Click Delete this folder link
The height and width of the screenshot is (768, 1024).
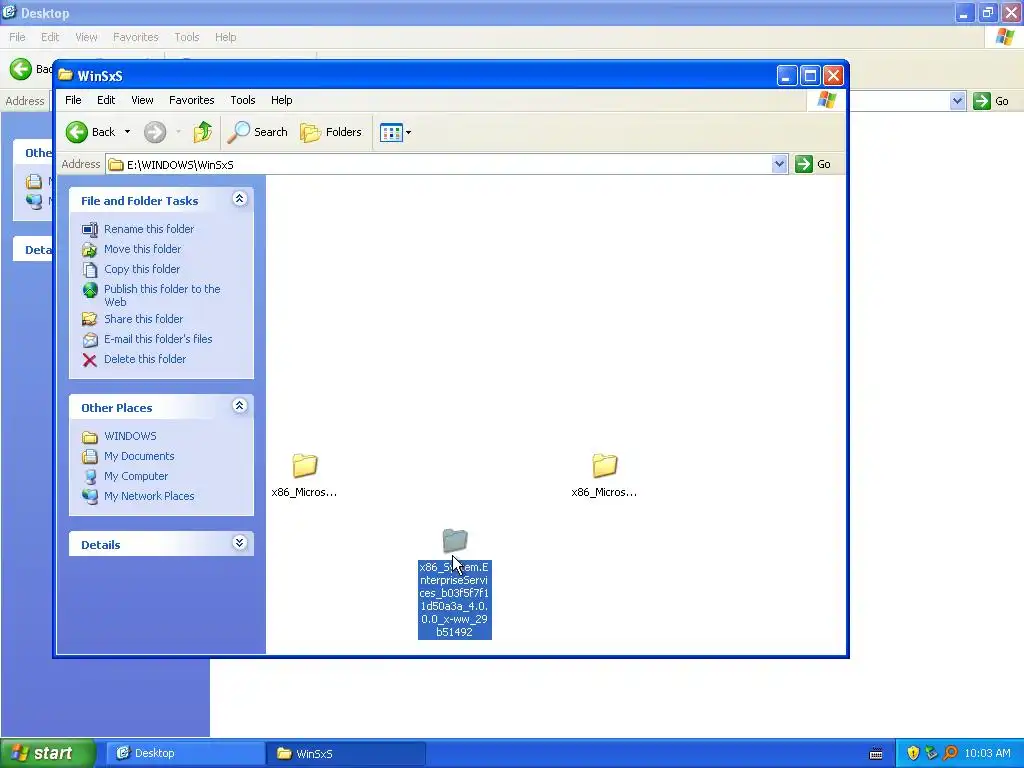point(145,359)
